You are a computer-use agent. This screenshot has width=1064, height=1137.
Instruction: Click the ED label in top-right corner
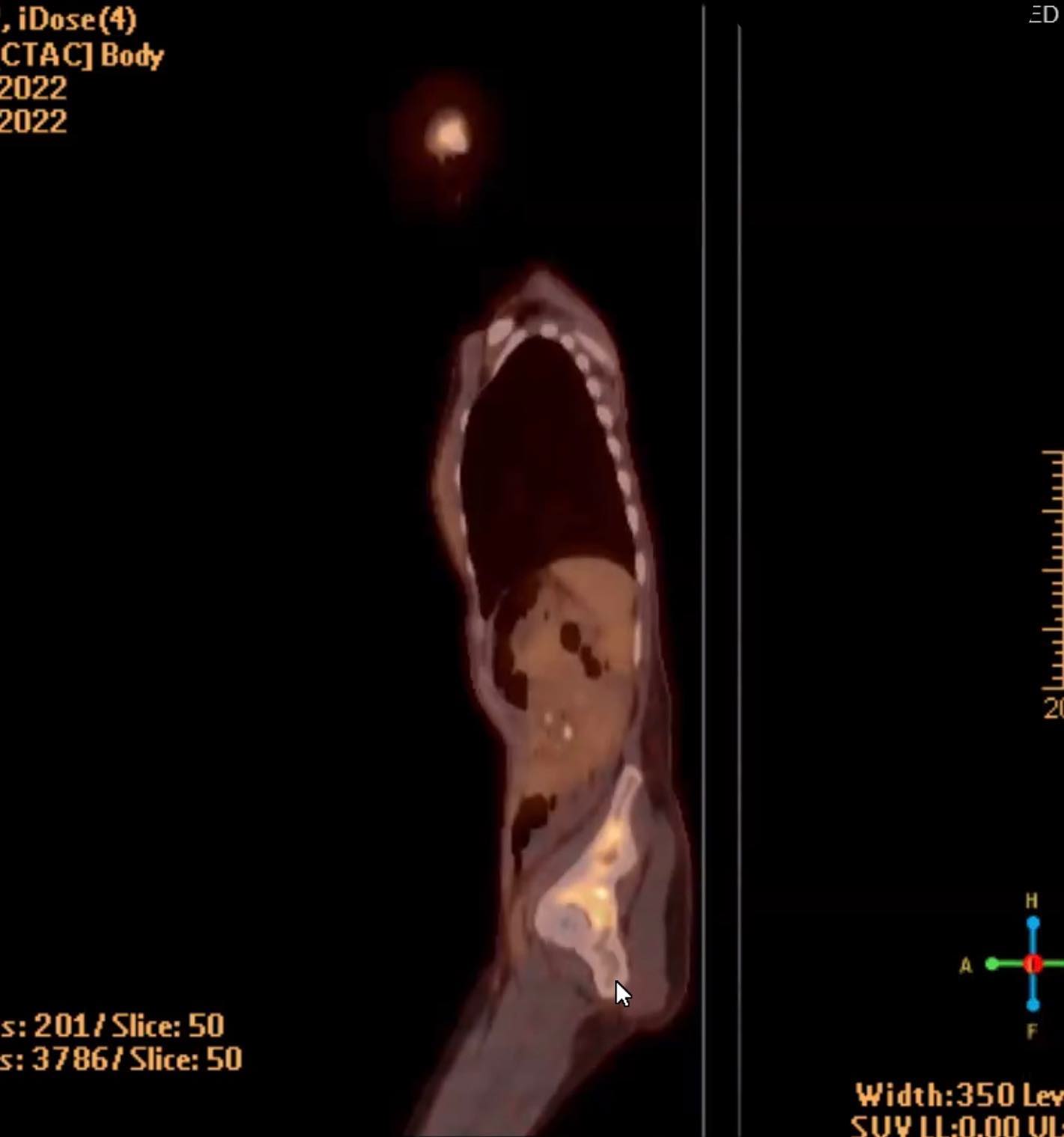(x=1045, y=14)
